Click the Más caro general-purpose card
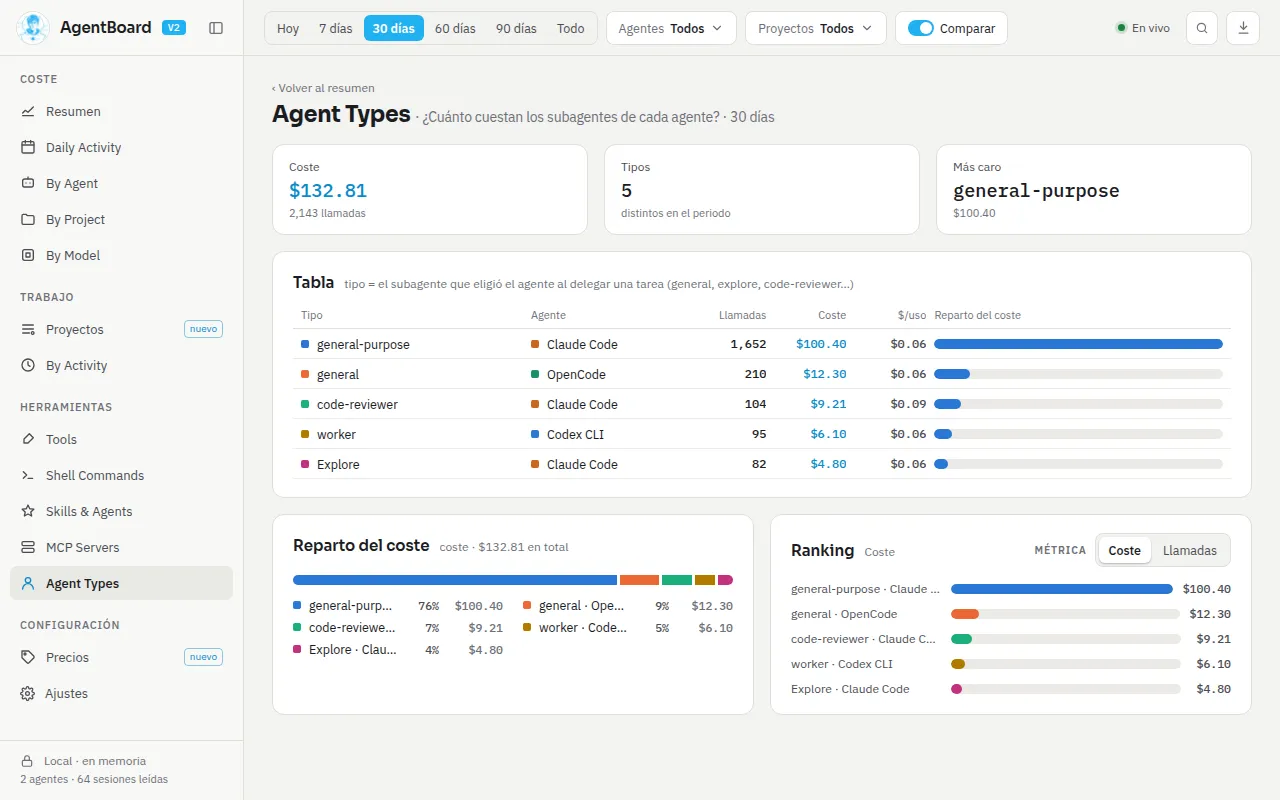 click(x=1094, y=190)
